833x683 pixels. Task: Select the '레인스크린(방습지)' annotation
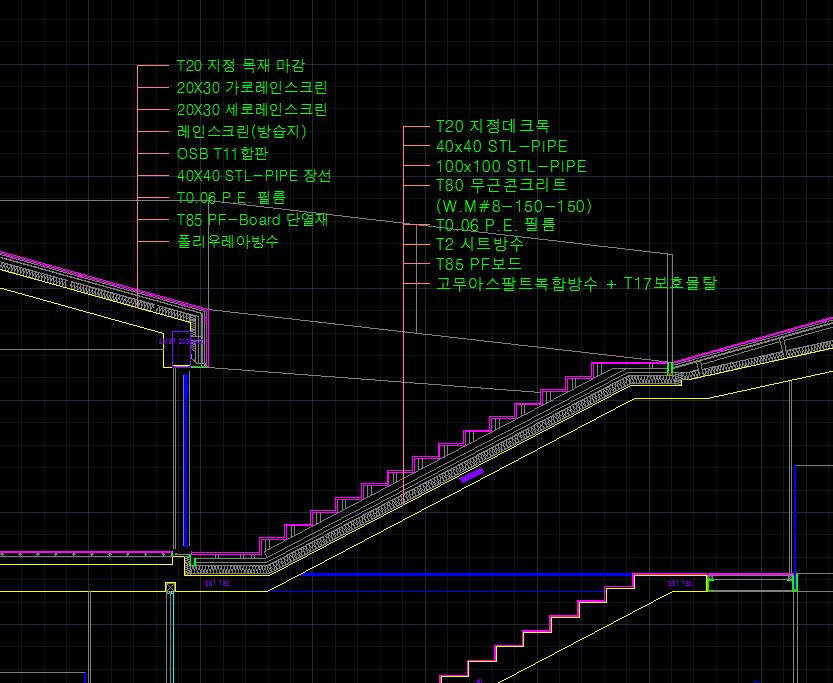(241, 132)
